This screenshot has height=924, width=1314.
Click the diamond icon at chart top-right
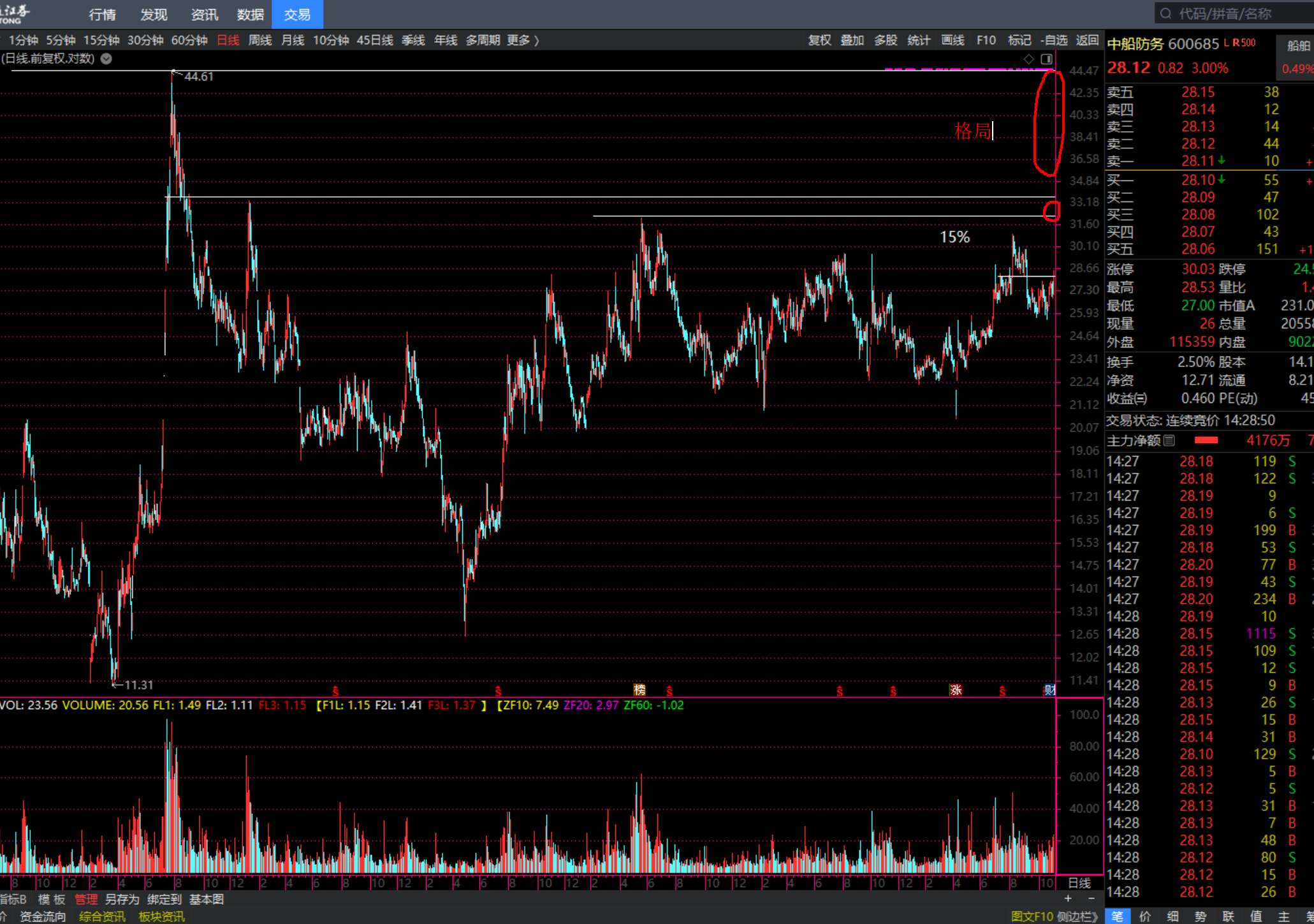pos(1028,59)
